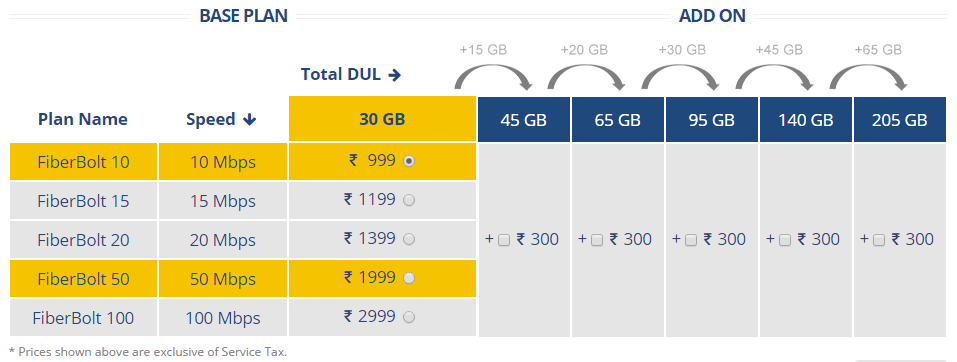Viewport: 957px width, 362px height.
Task: Click the 205 GB column header
Action: tap(900, 120)
